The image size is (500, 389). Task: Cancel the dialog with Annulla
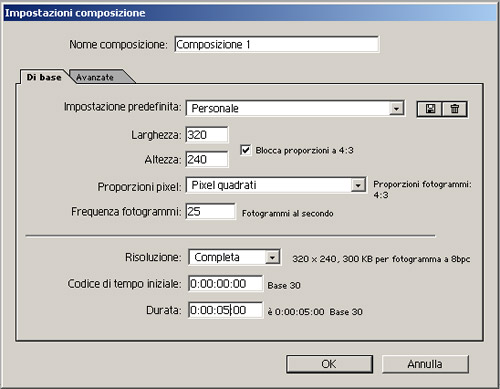point(425,364)
